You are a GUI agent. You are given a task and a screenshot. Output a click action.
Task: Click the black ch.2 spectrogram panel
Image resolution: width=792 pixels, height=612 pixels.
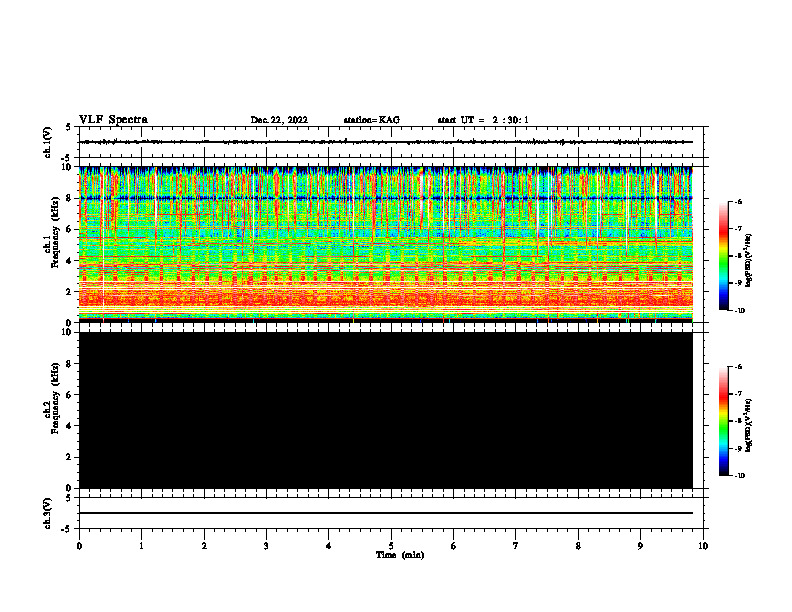coord(386,410)
